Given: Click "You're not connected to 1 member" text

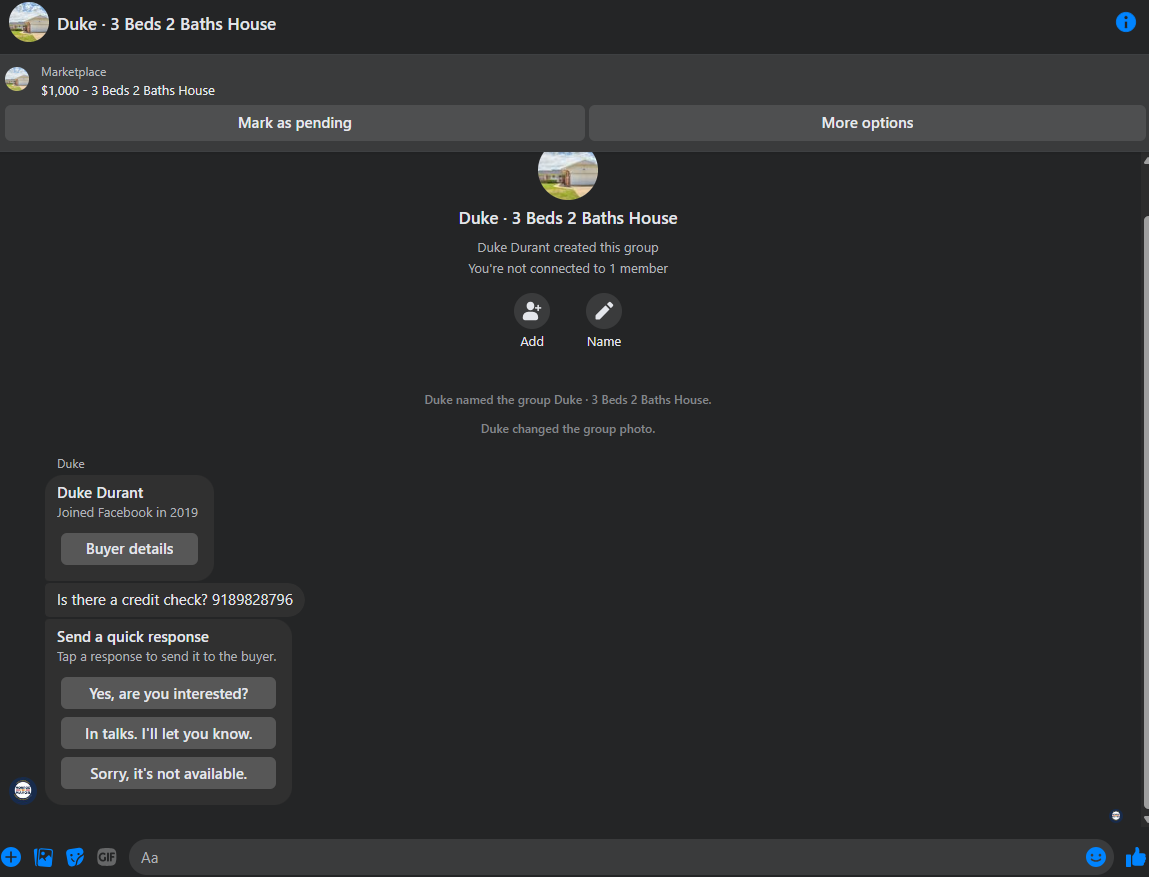Looking at the screenshot, I should (x=568, y=268).
